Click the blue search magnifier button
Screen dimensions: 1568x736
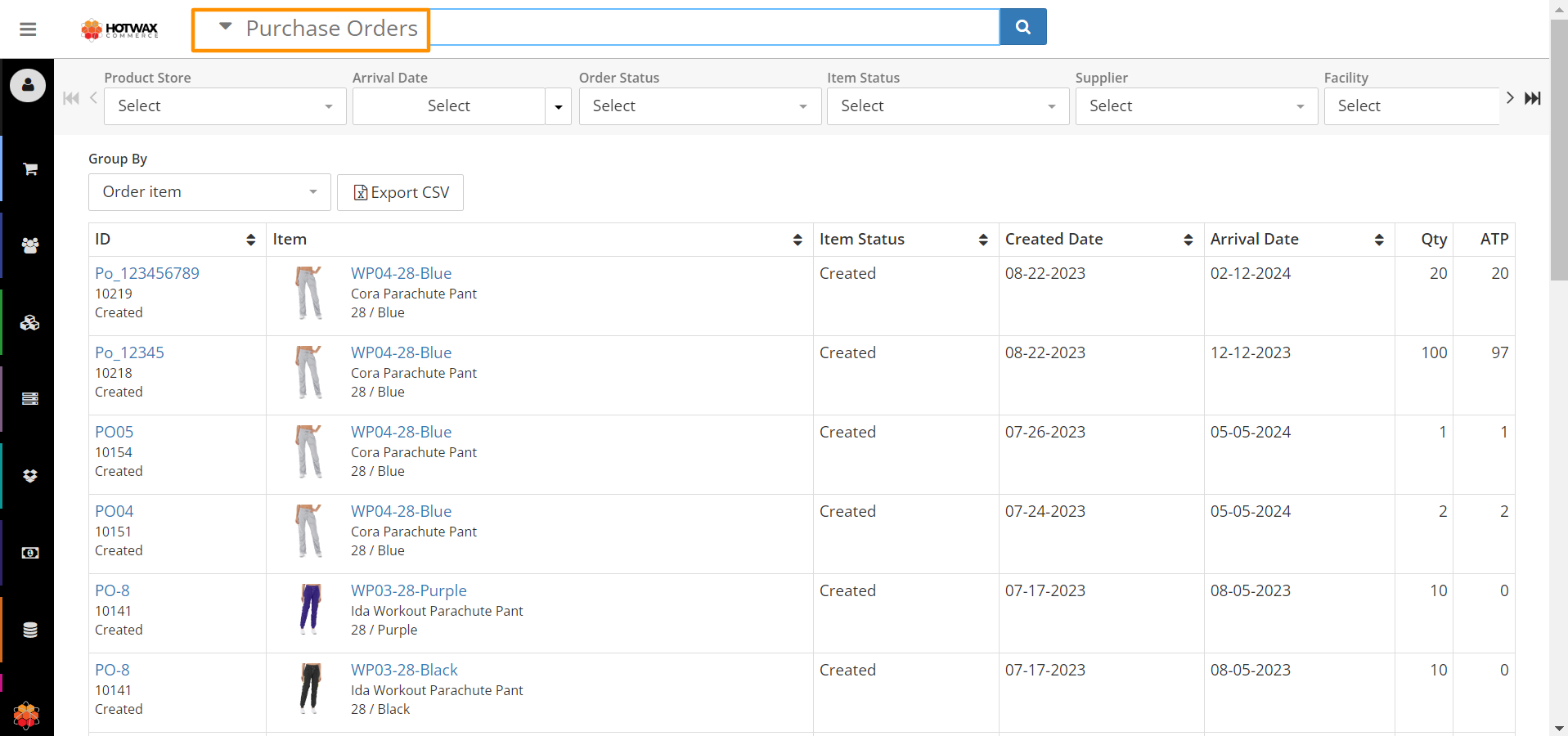(x=1022, y=27)
